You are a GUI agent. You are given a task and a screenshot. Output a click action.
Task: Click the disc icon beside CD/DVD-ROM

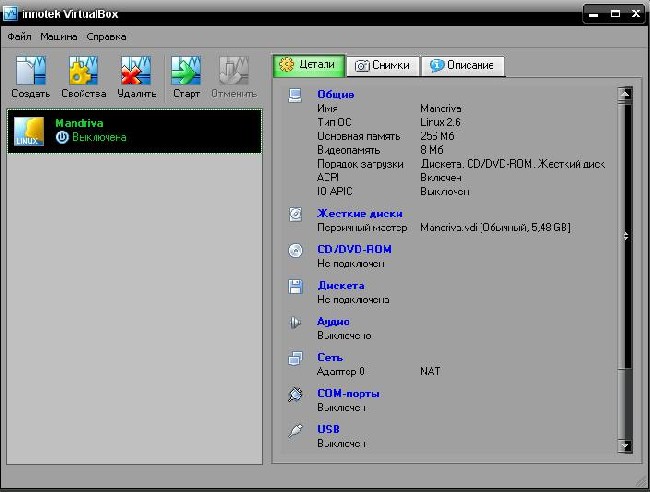coord(295,250)
